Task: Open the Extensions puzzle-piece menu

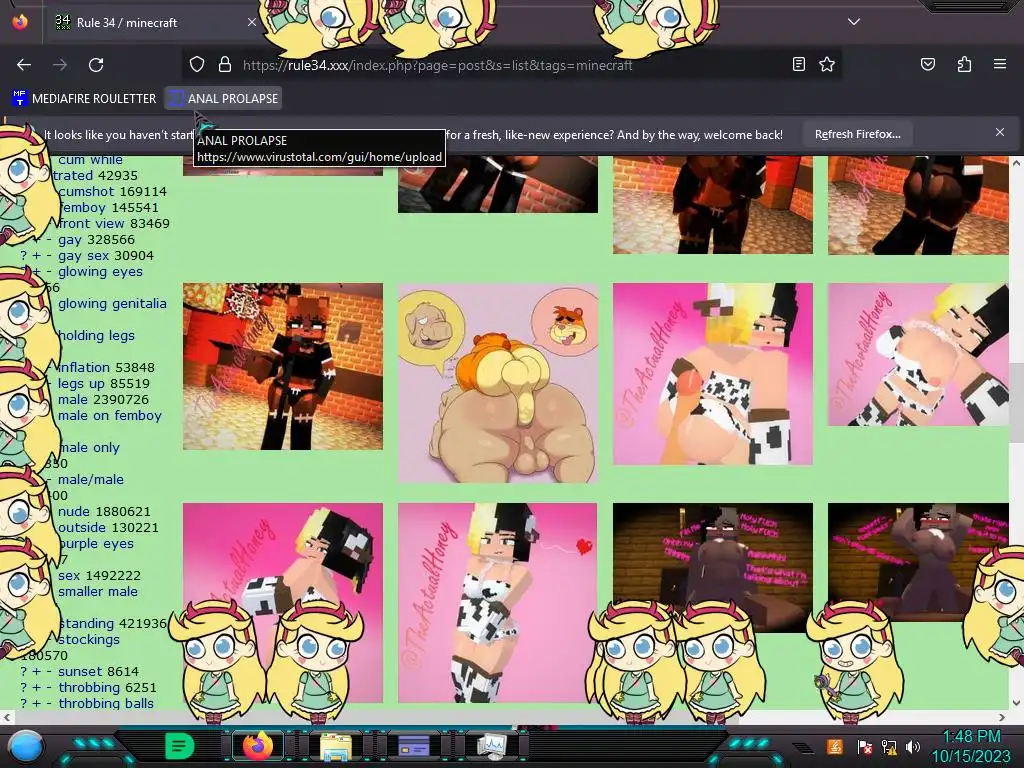Action: [x=964, y=64]
